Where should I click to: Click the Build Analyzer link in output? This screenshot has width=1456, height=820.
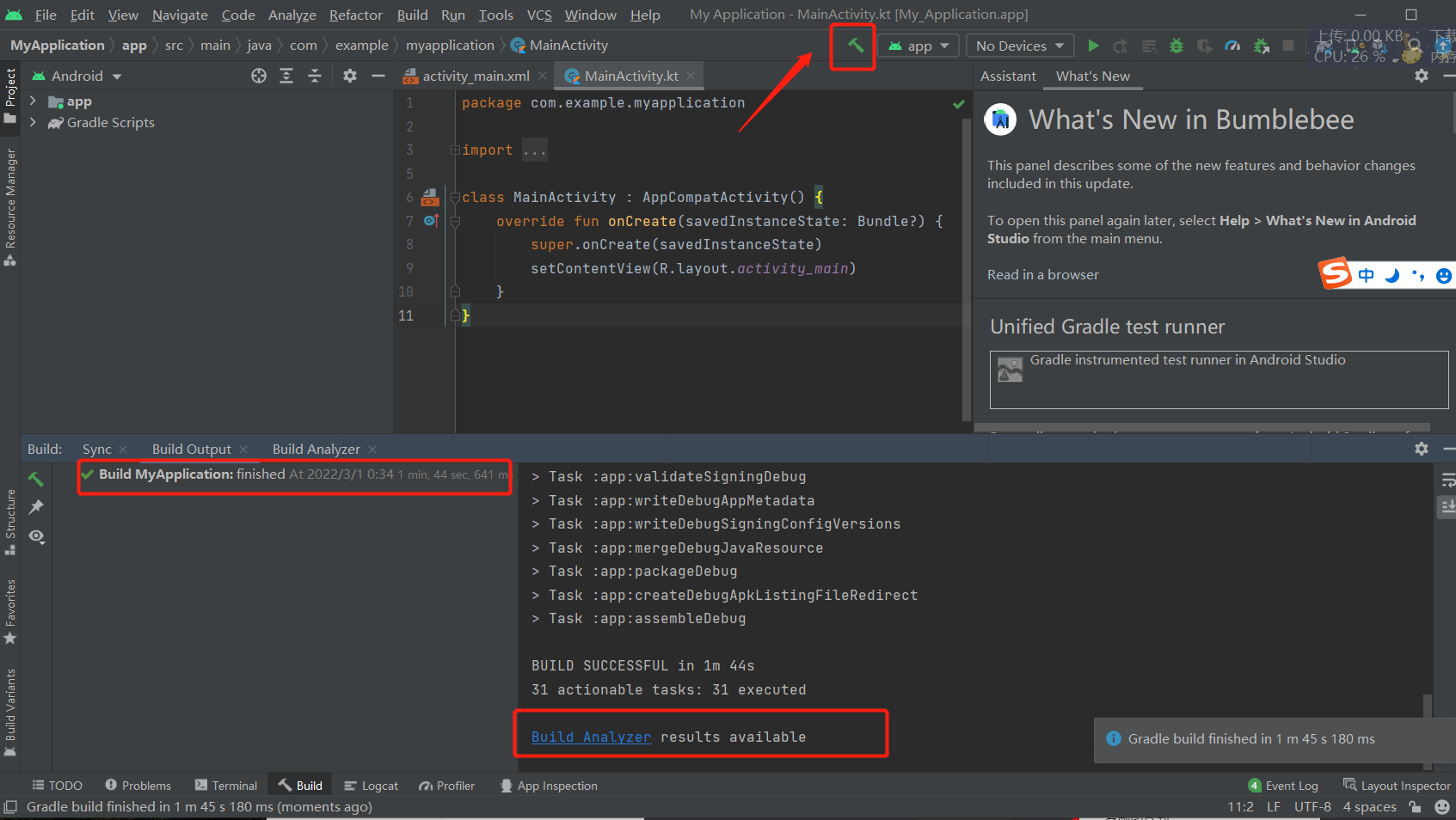point(591,737)
